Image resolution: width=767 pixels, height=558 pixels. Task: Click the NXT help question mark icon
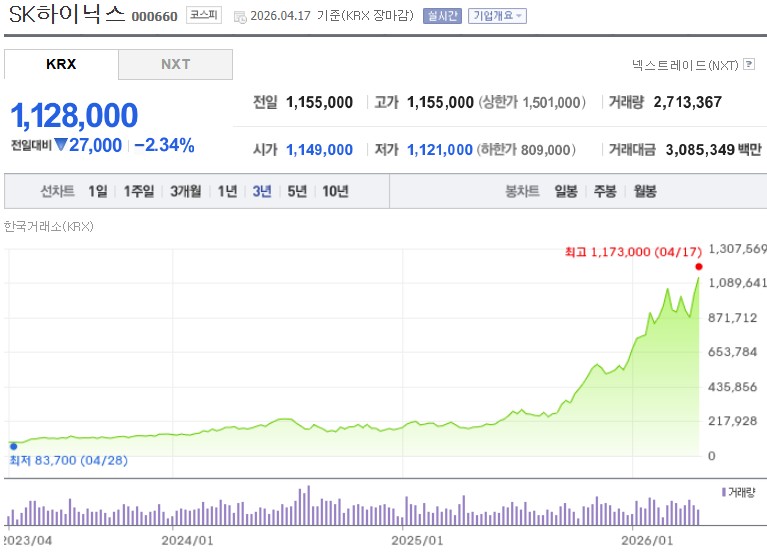(x=748, y=64)
